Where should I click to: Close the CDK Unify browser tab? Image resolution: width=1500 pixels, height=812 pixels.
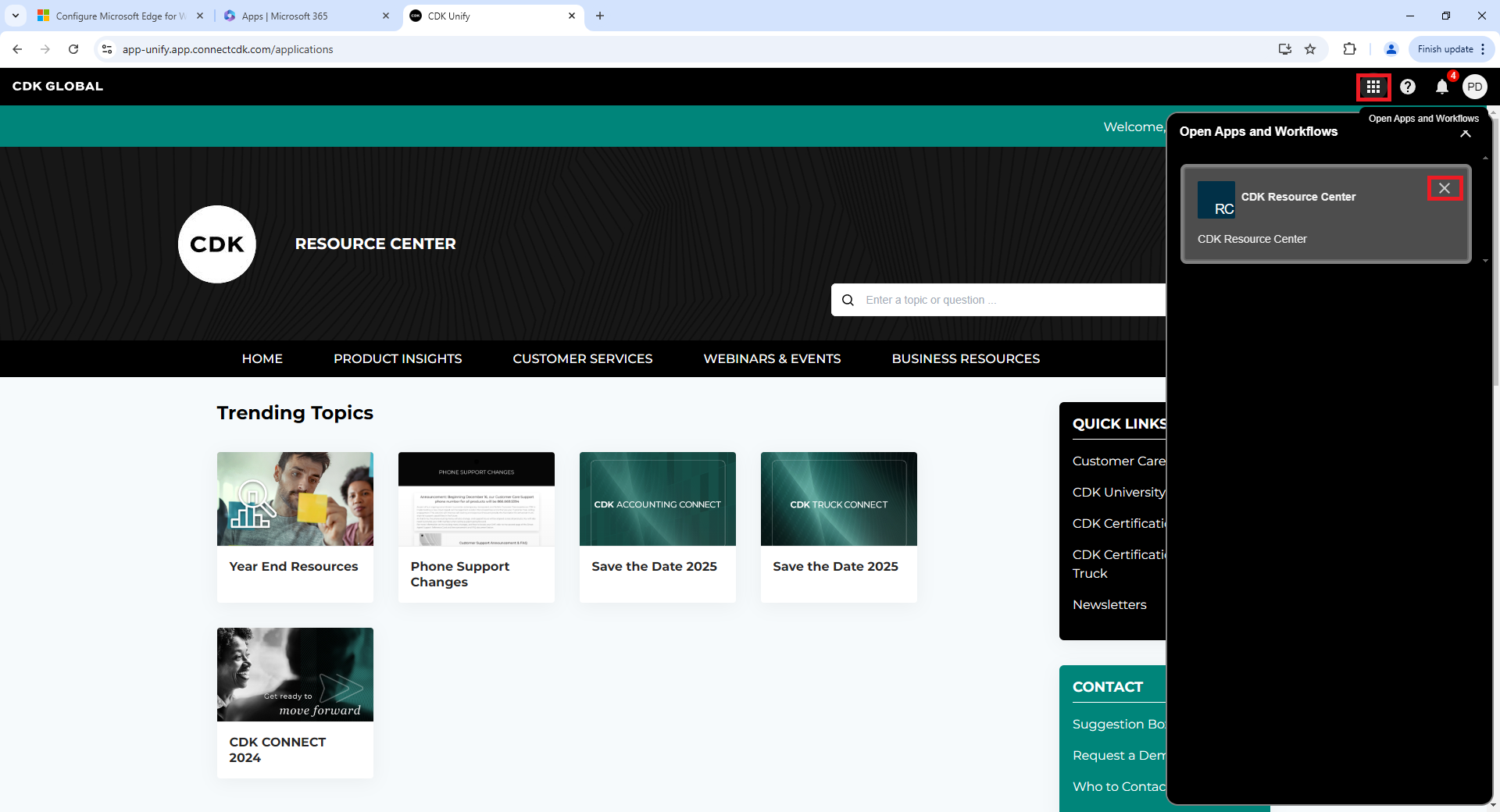click(x=572, y=16)
